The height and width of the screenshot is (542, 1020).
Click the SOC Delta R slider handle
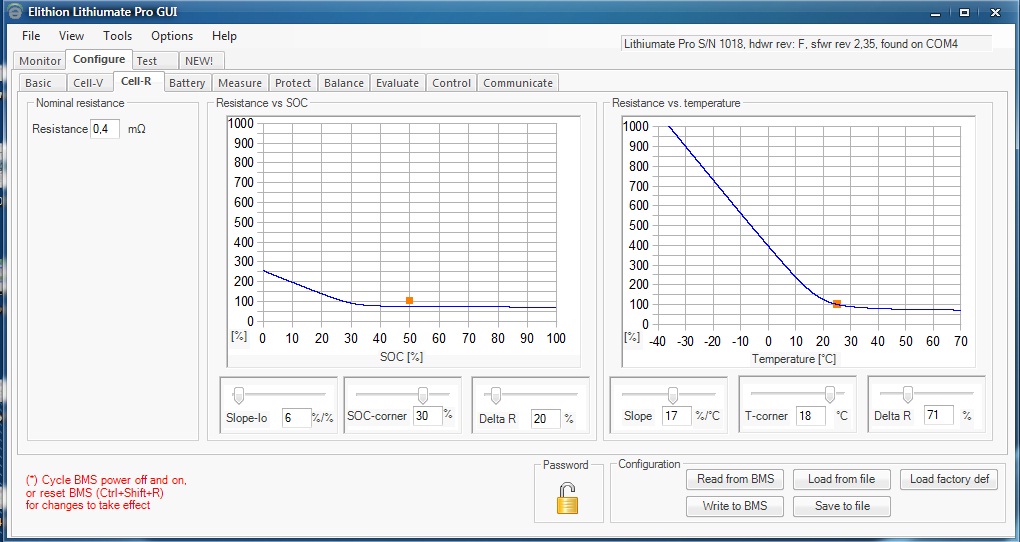point(496,395)
